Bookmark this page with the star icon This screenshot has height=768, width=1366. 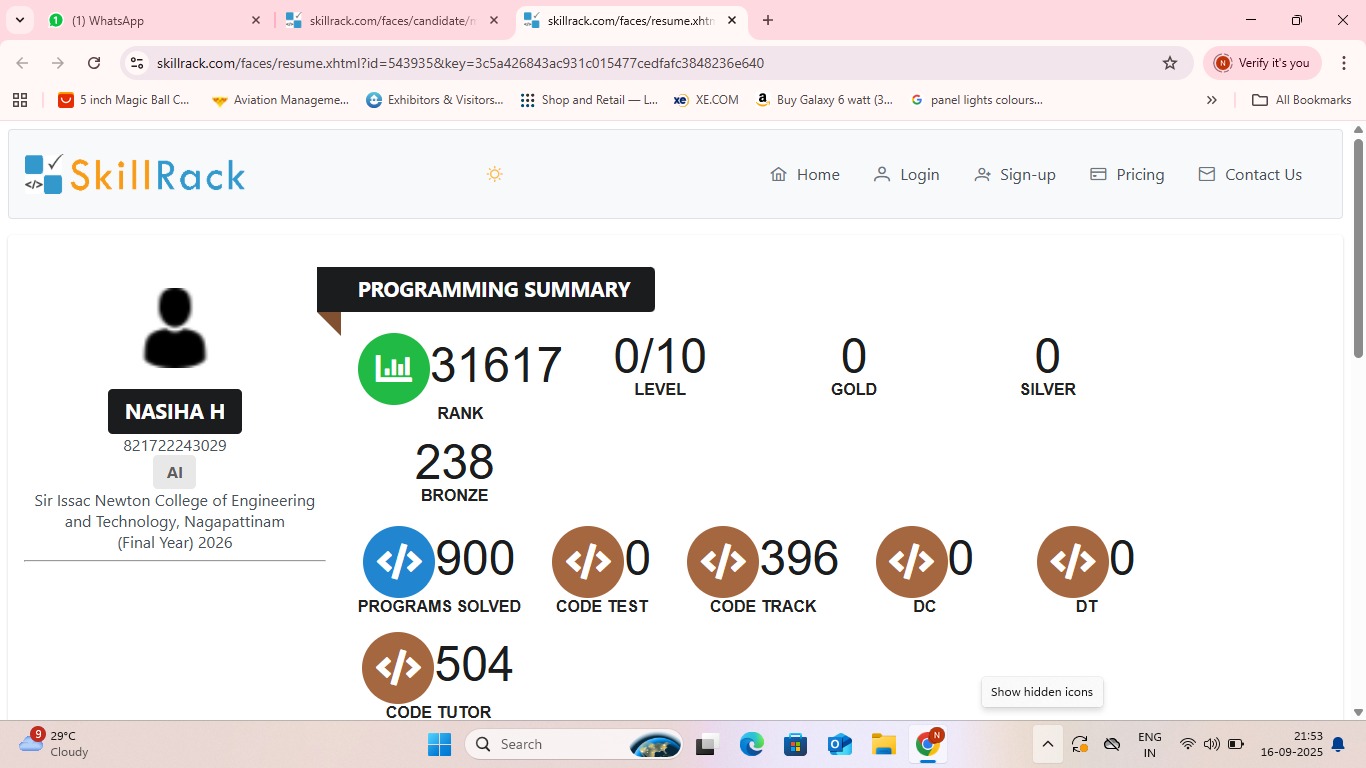coord(1170,63)
